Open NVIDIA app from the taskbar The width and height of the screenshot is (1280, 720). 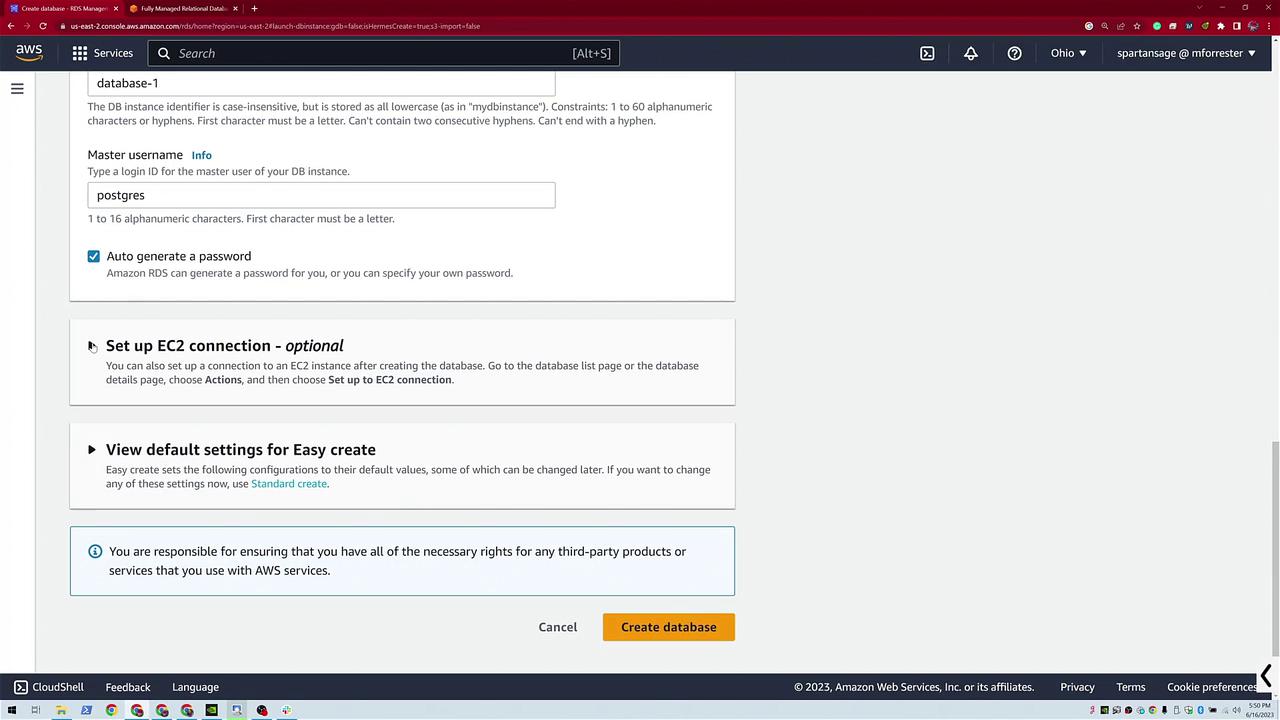click(x=211, y=710)
